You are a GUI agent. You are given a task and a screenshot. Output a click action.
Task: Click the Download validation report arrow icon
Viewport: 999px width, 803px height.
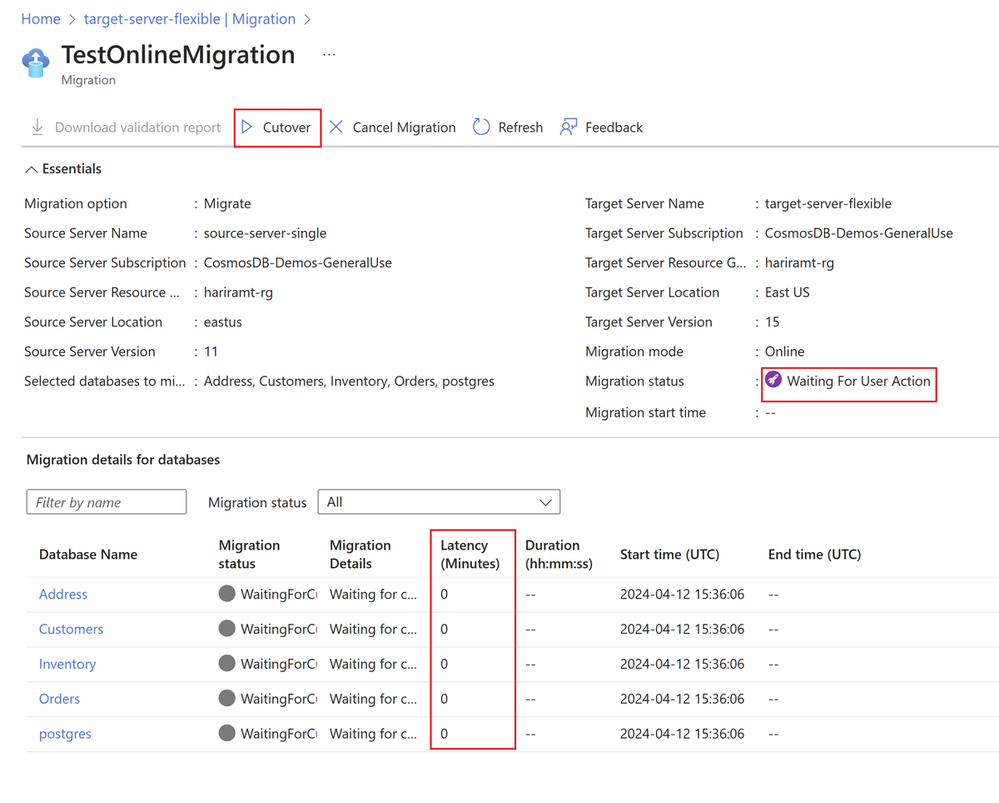(38, 127)
